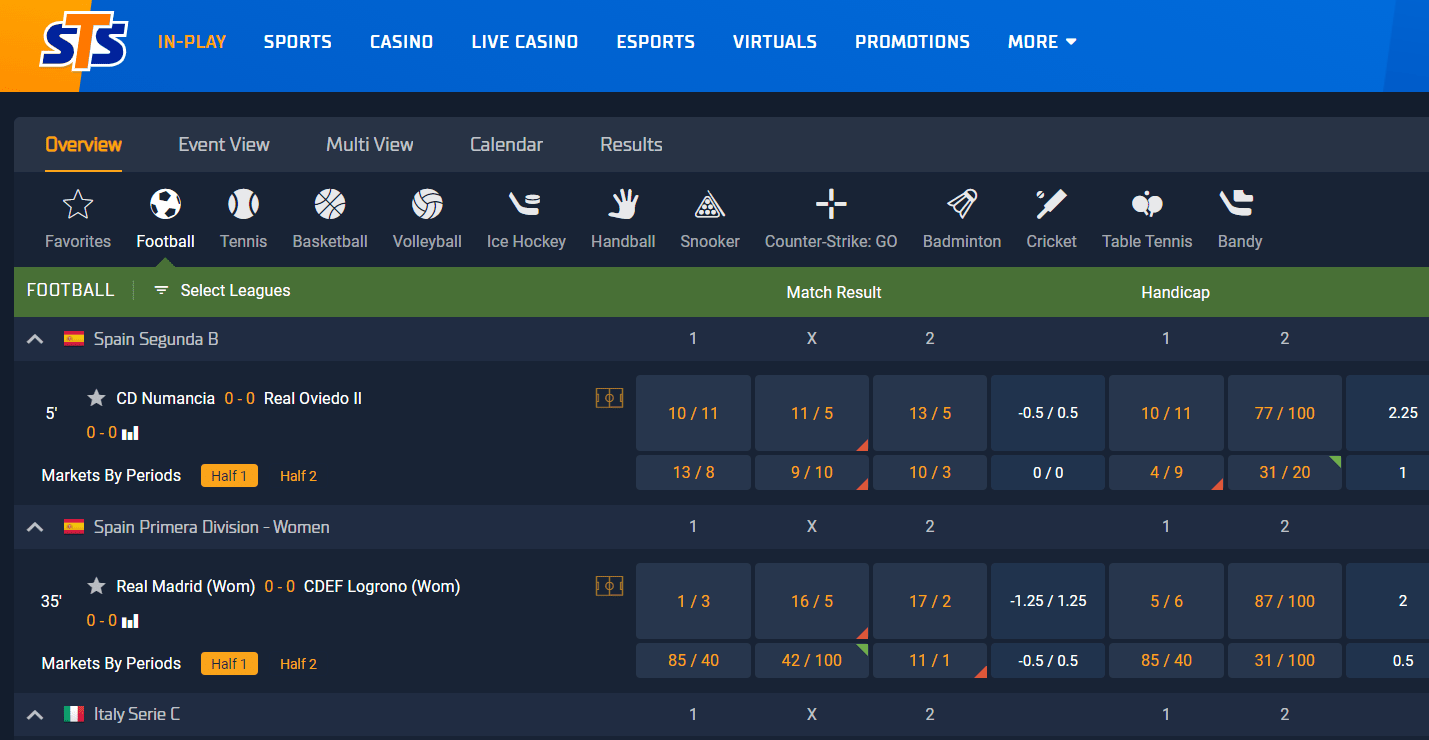Select handicap odds 87 / 100
1429x740 pixels.
click(x=1285, y=601)
